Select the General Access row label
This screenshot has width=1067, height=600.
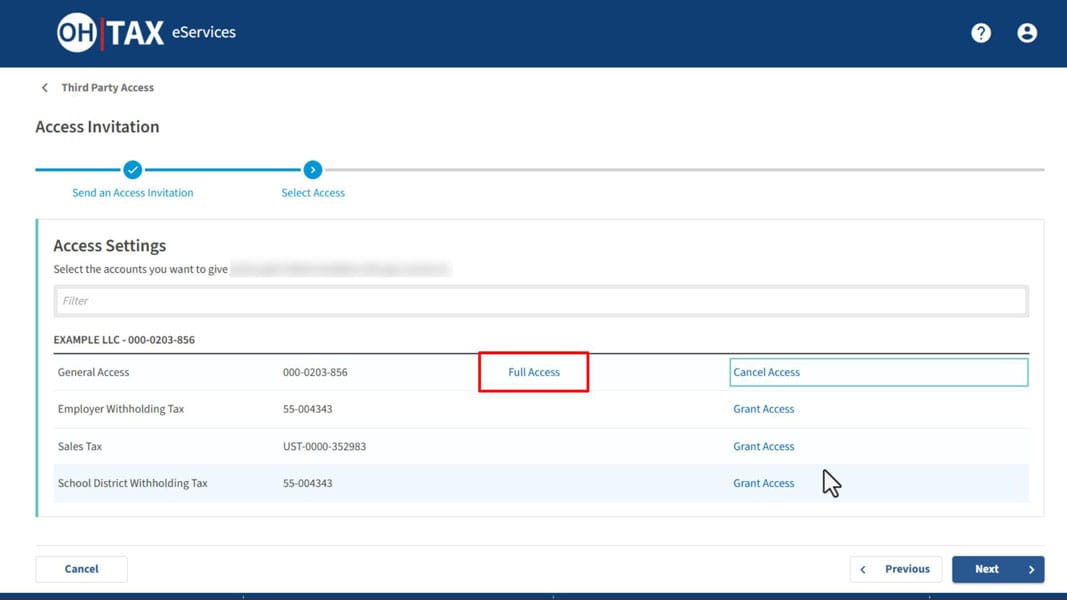(x=93, y=372)
